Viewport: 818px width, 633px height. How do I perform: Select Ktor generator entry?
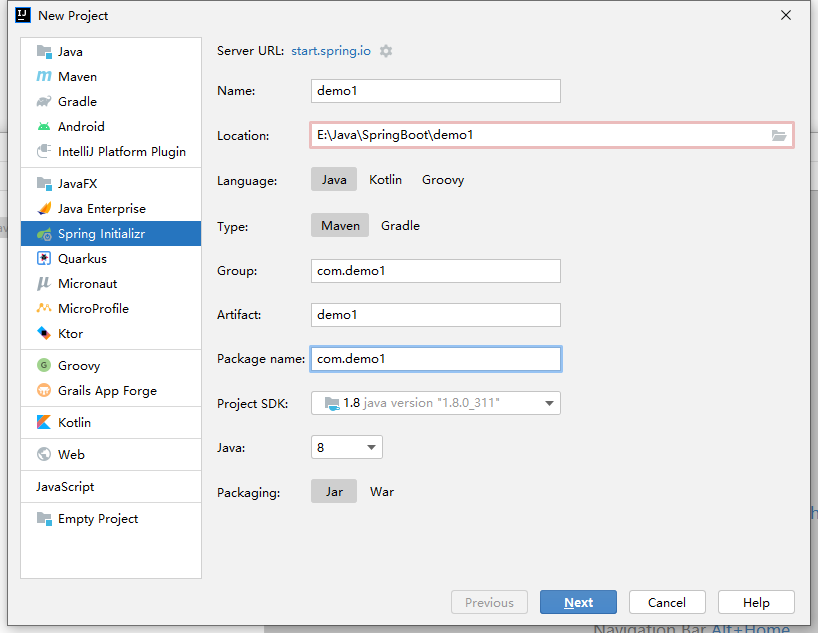pos(111,333)
